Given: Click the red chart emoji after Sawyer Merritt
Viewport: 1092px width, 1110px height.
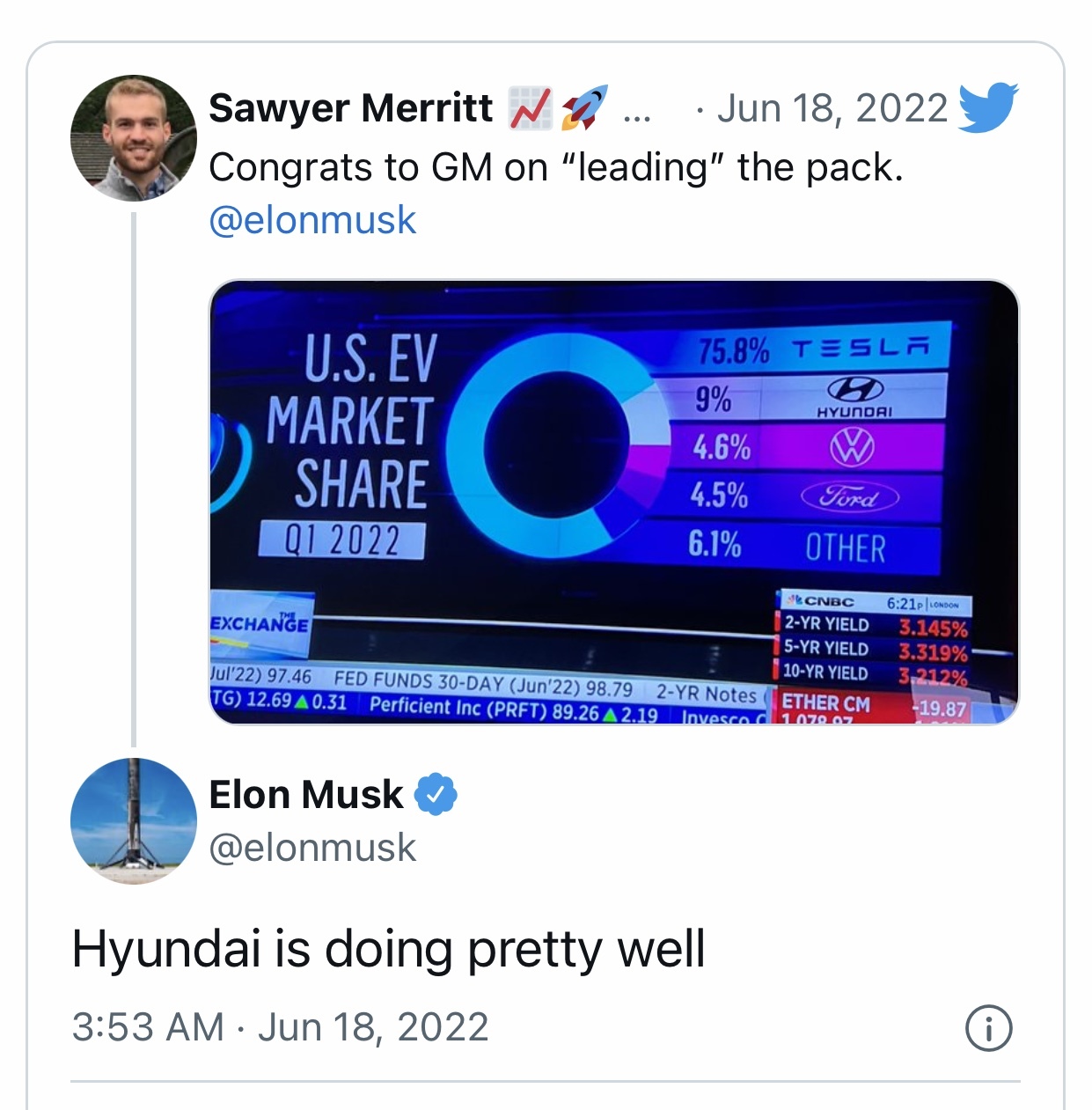Looking at the screenshot, I should point(531,108).
